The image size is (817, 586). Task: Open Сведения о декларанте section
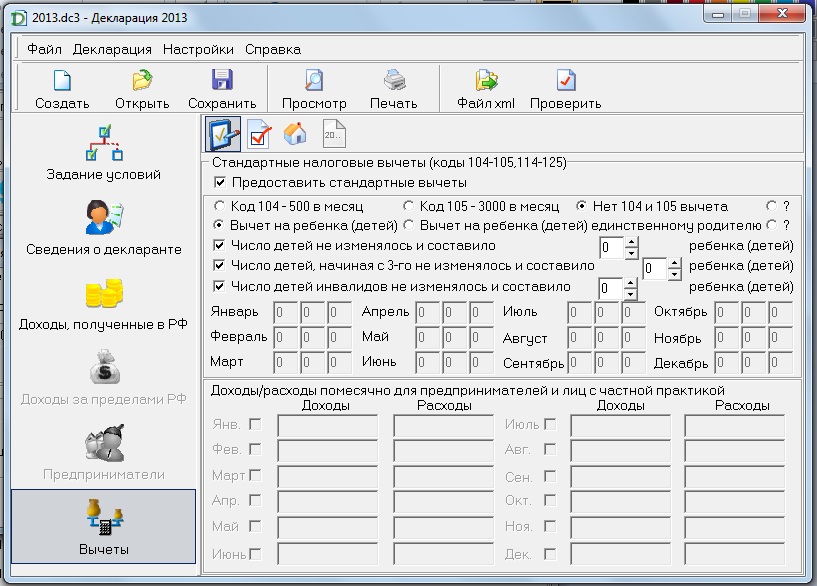(x=104, y=228)
